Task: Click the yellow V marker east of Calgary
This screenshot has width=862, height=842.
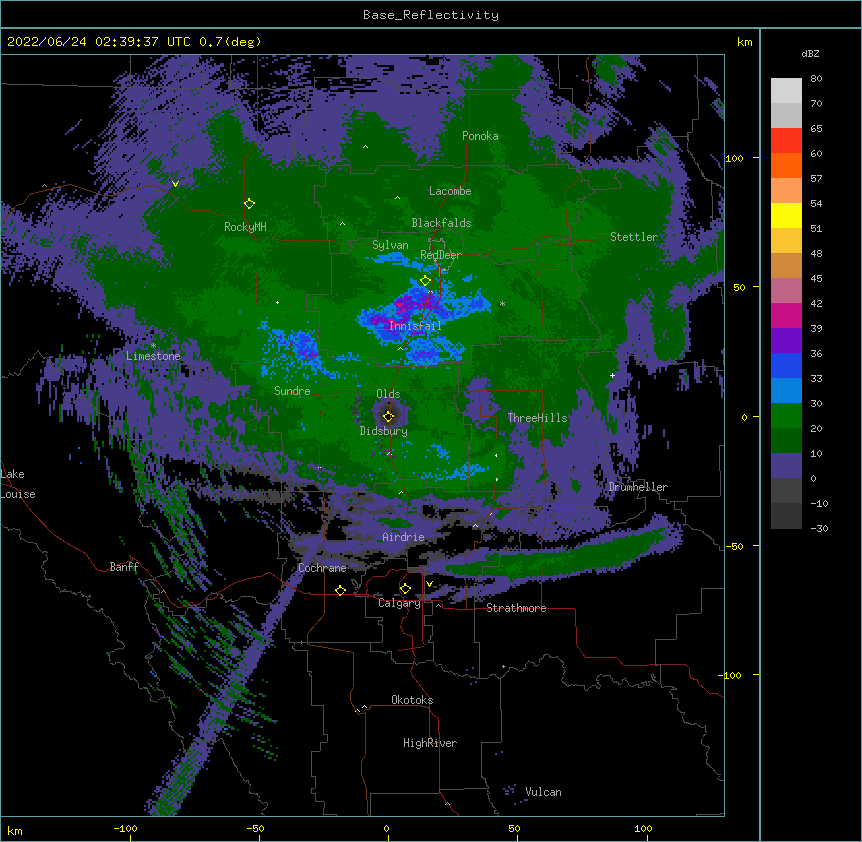Action: pos(429,584)
